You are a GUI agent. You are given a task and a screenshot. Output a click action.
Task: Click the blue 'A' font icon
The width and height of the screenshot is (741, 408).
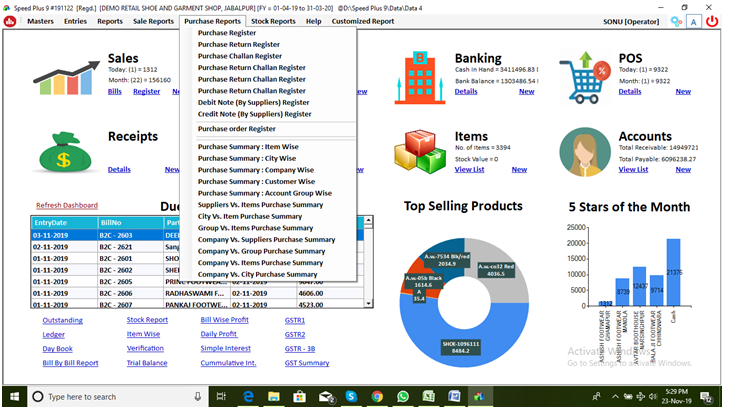(693, 22)
